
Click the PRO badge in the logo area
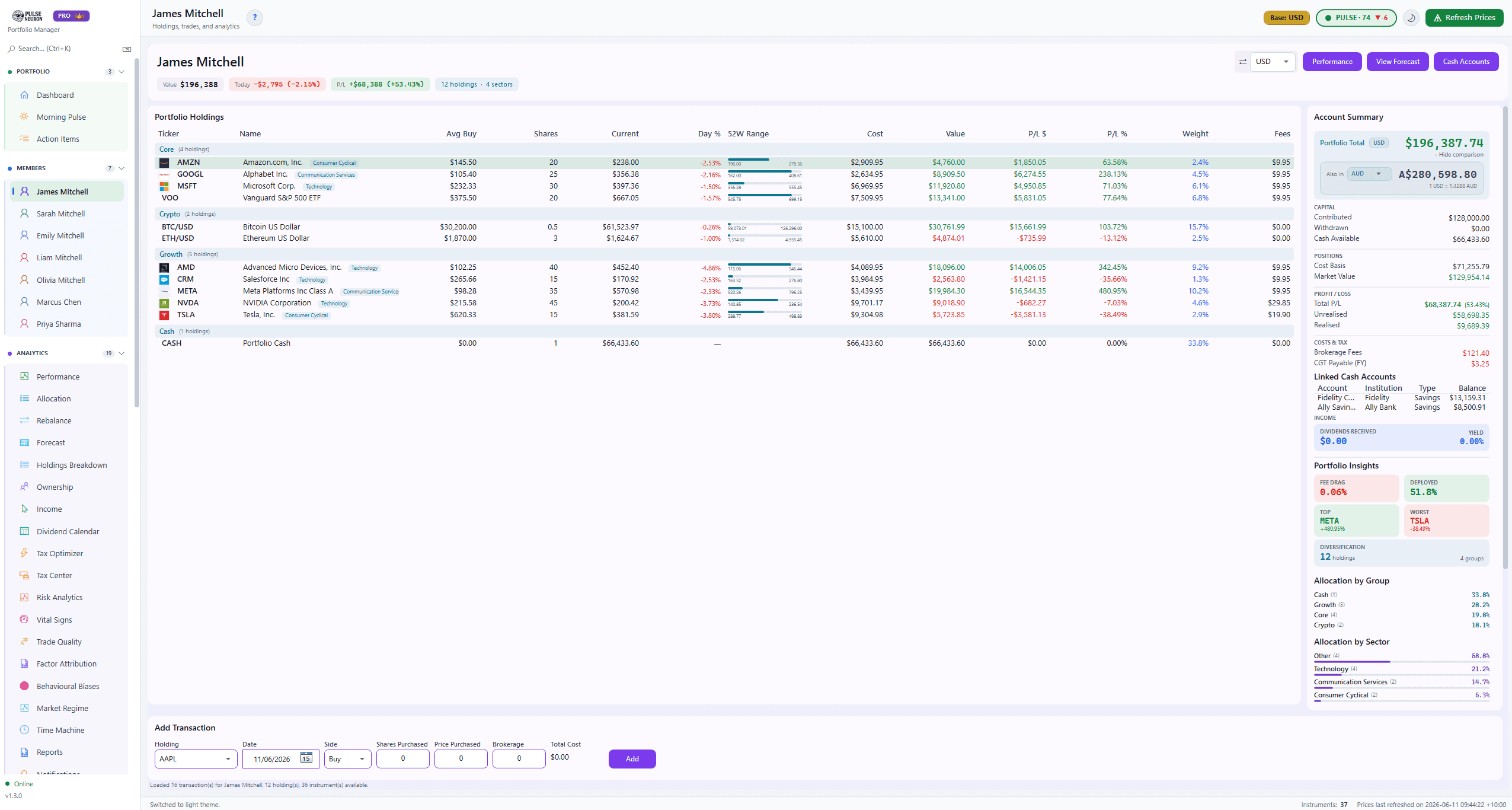coord(71,16)
